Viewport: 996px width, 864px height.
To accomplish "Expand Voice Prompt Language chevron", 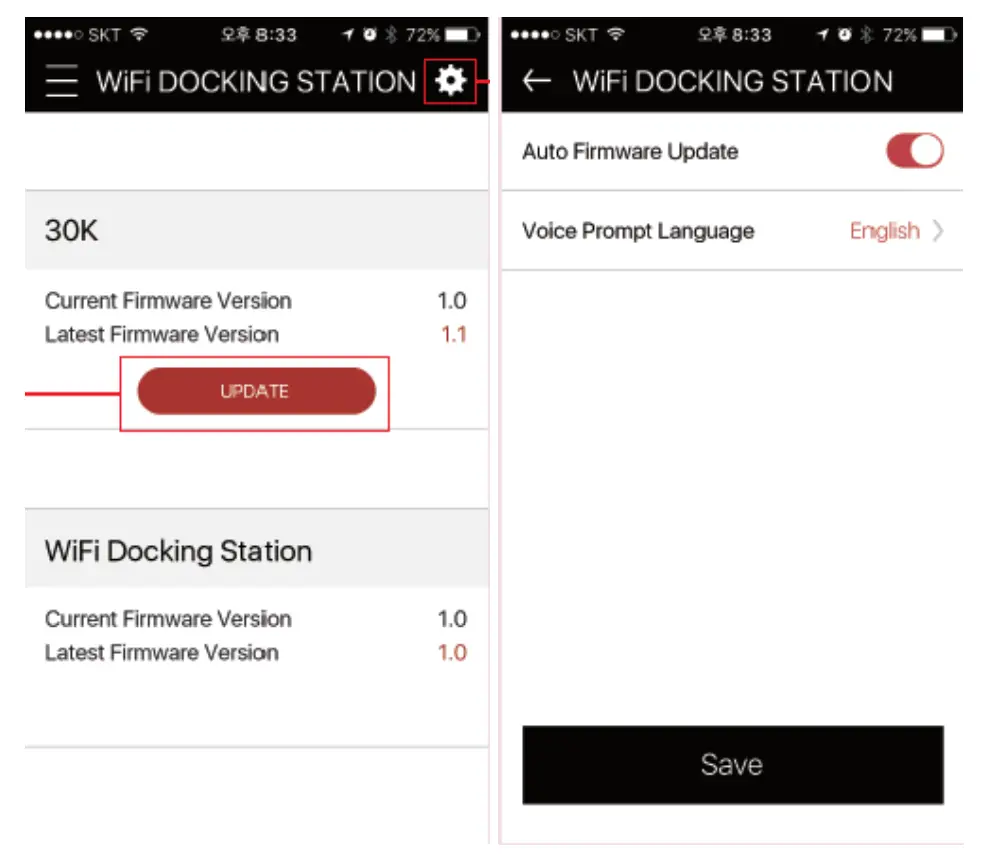I will pos(938,231).
